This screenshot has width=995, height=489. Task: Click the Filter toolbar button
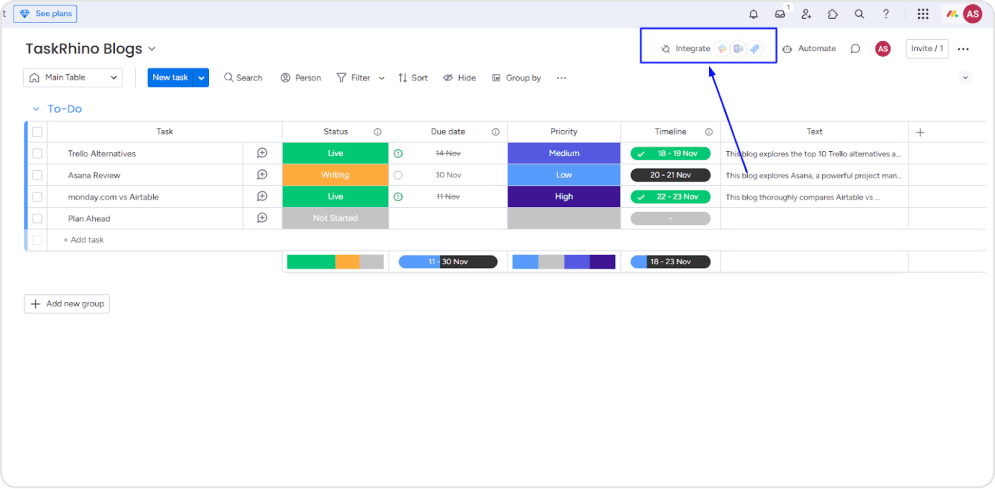353,78
